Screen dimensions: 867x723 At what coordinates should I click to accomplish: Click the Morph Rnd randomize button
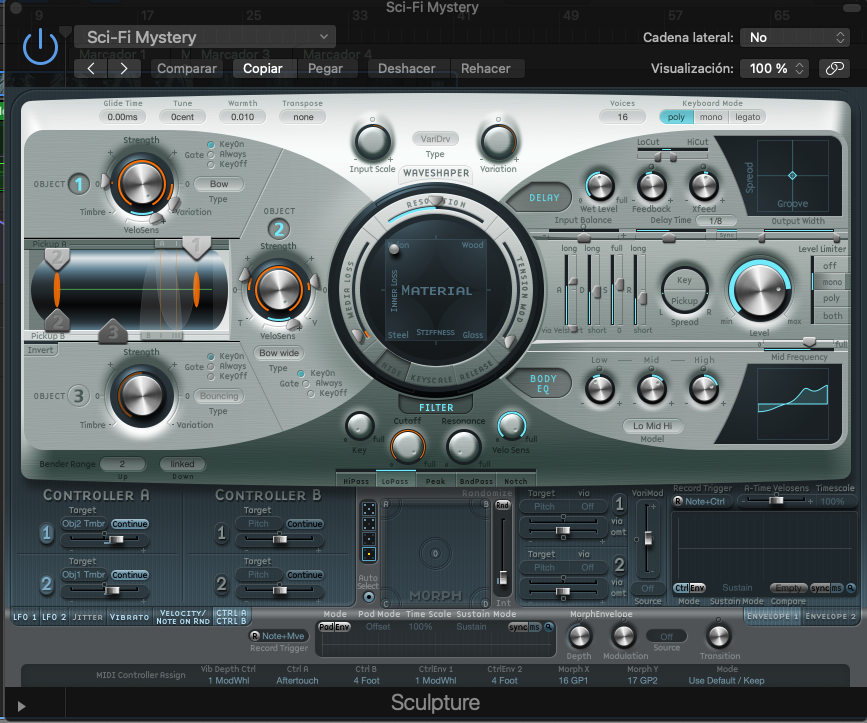coord(502,506)
